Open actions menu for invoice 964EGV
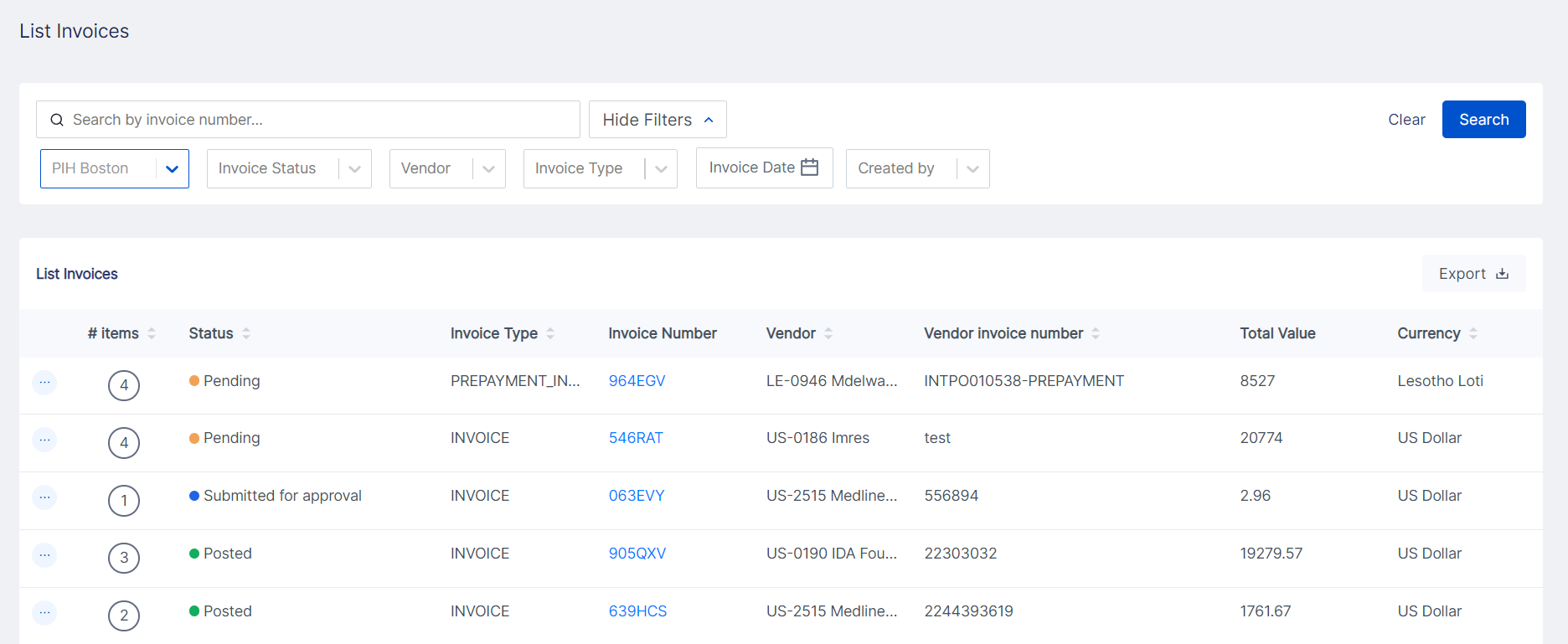This screenshot has width=1568, height=644. click(x=44, y=382)
